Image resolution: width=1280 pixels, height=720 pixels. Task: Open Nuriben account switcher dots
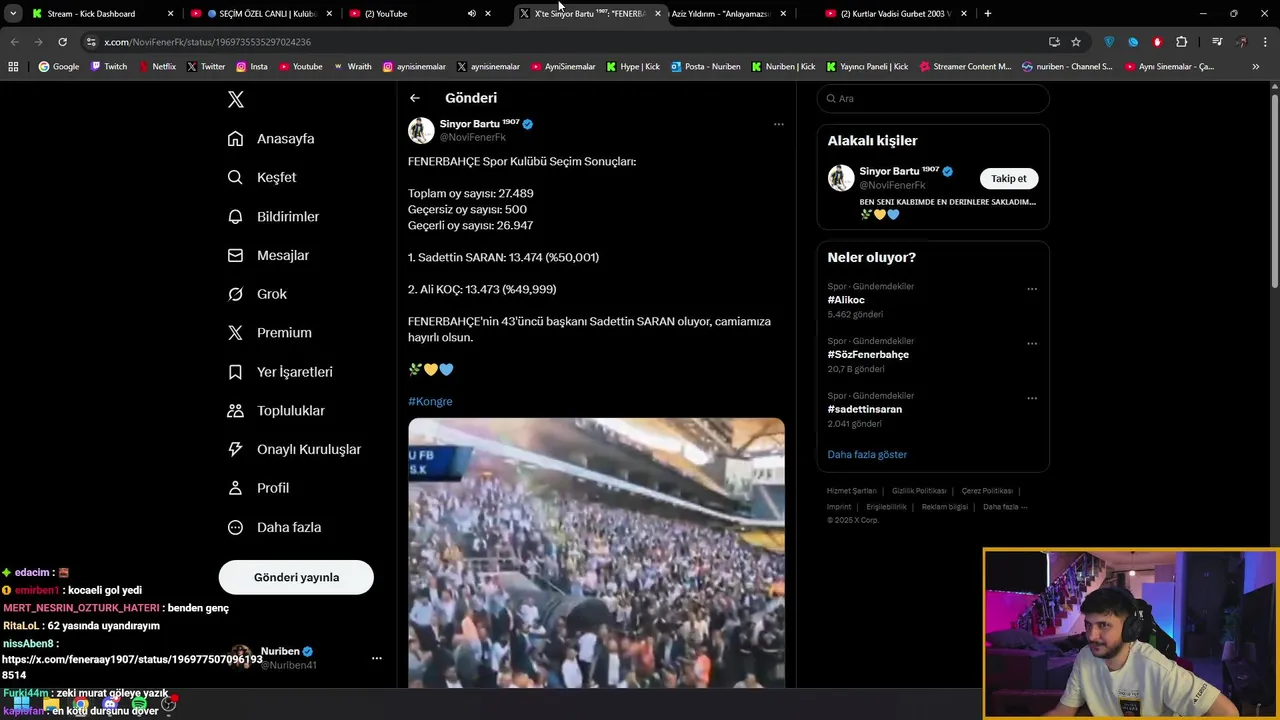pos(377,658)
